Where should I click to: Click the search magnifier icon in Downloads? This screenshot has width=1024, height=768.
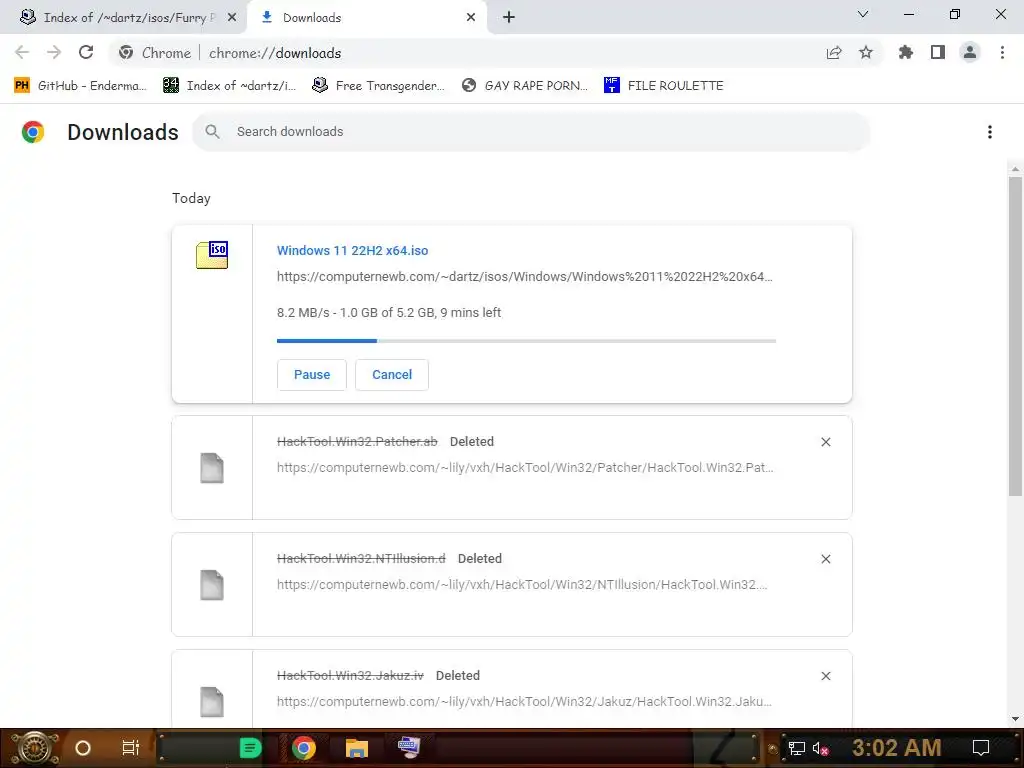point(212,132)
